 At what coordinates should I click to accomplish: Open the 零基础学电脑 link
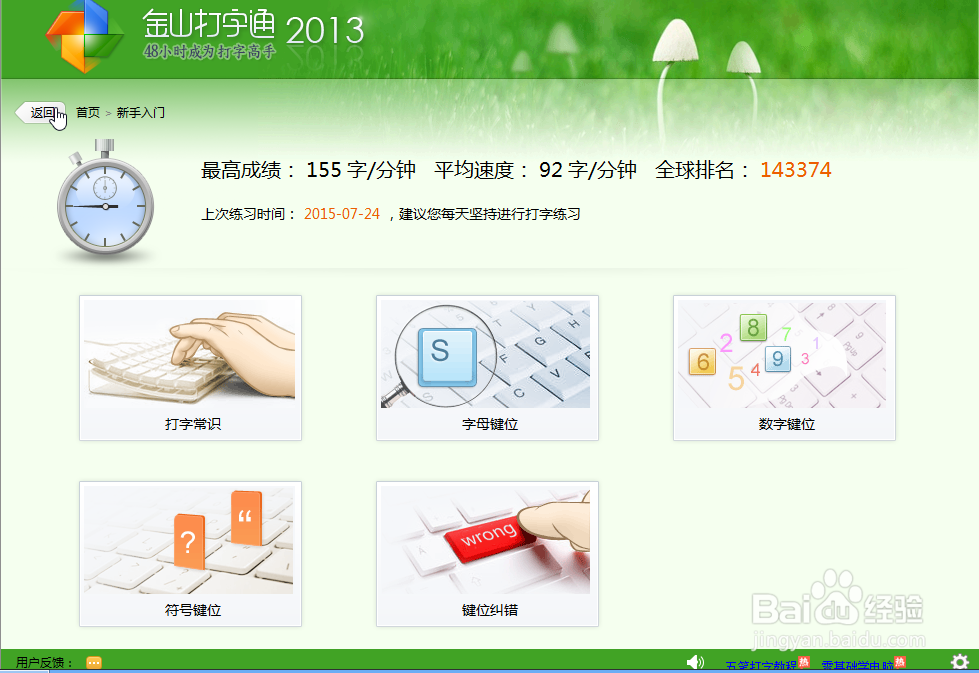click(857, 666)
